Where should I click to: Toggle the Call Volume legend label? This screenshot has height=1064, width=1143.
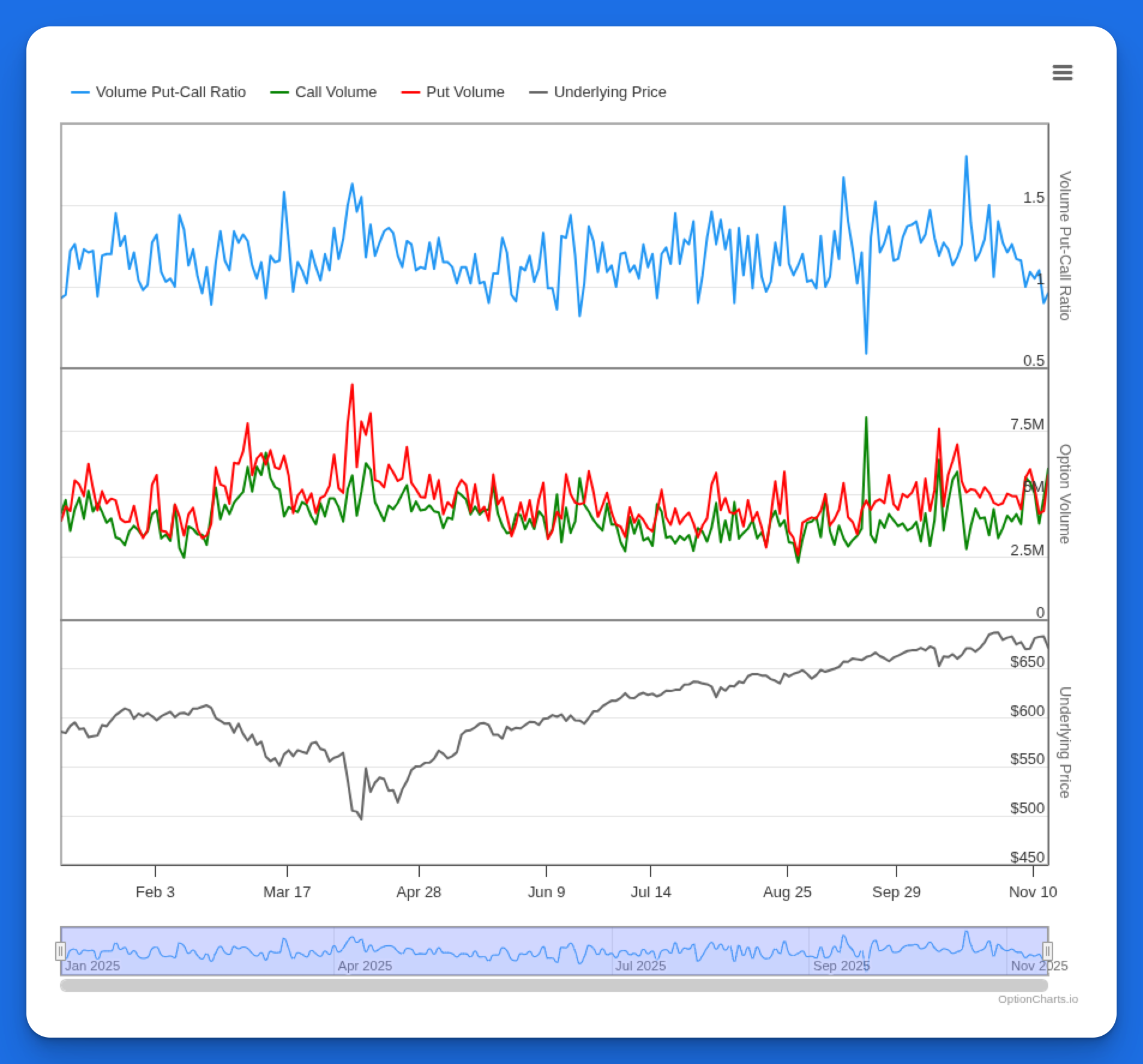click(335, 92)
